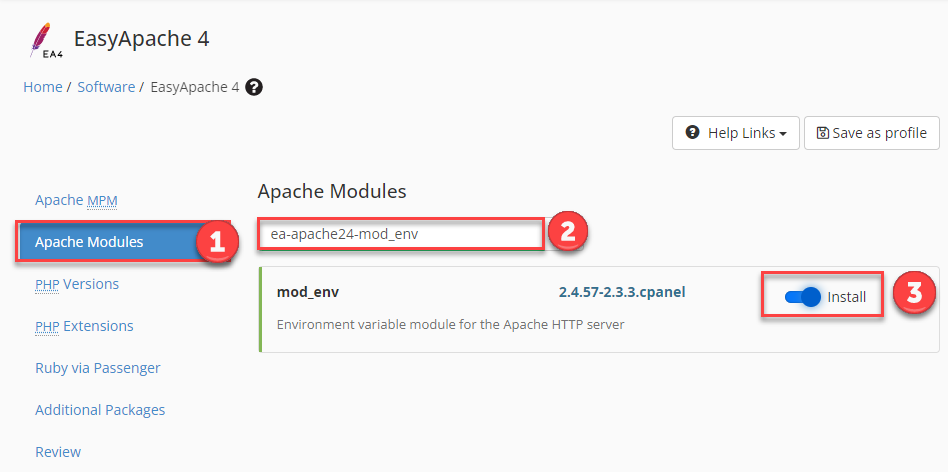Screen dimensions: 948x472
Task: Click the Save as profile button
Action: click(871, 132)
